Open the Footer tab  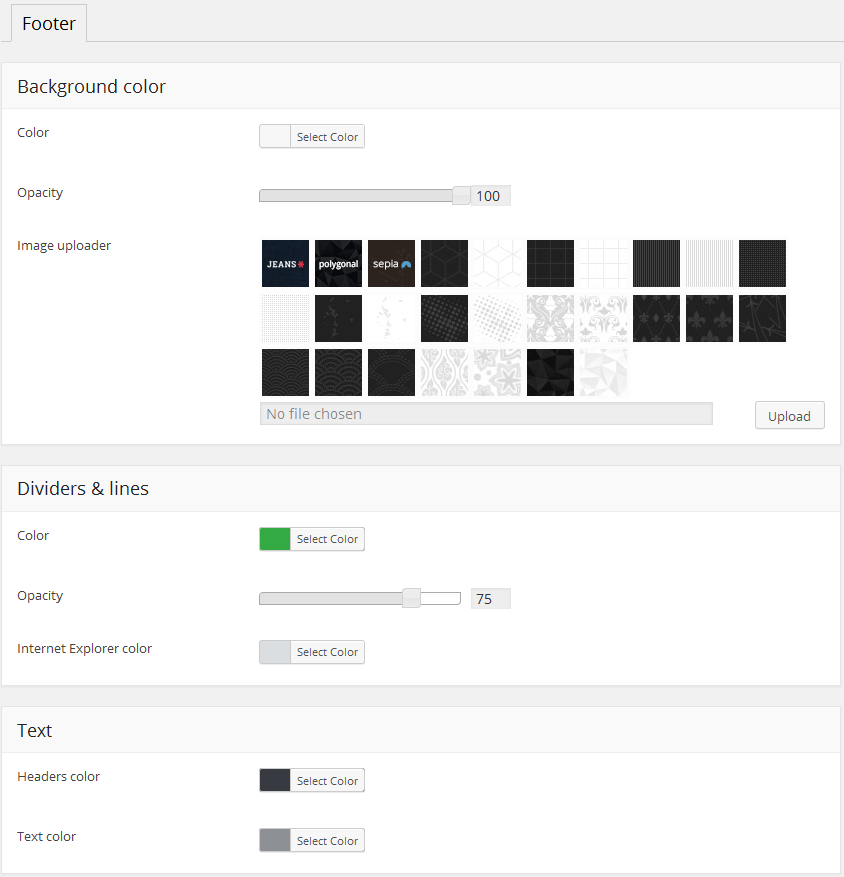[49, 24]
